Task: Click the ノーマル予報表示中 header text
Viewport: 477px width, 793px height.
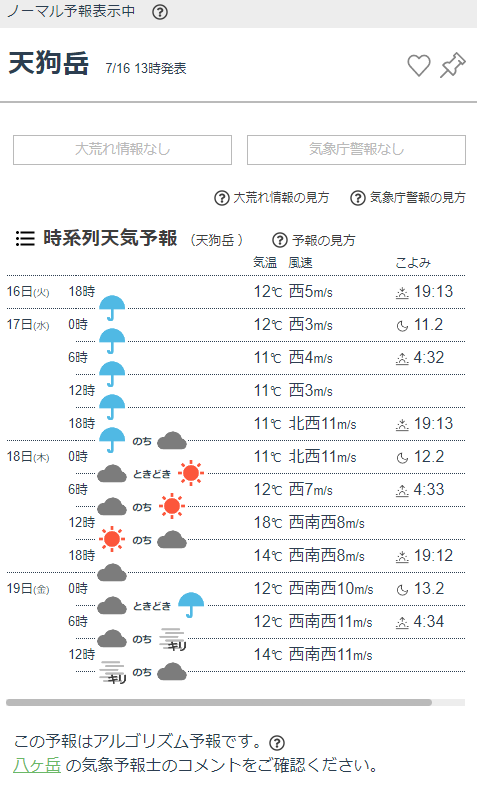Action: tap(71, 11)
